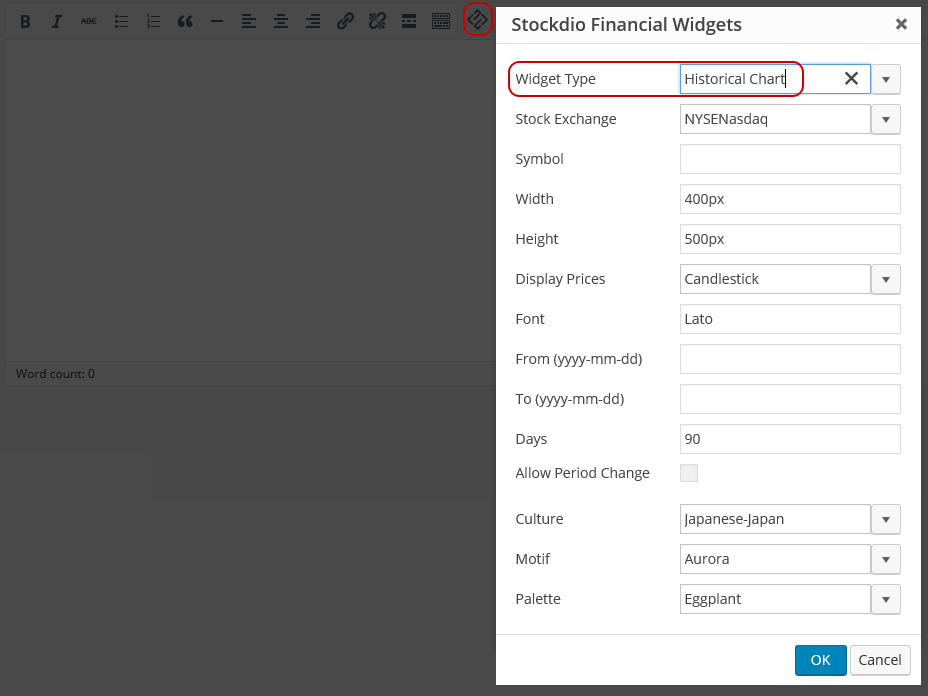
Task: Confirm with the OK button
Action: click(x=820, y=660)
